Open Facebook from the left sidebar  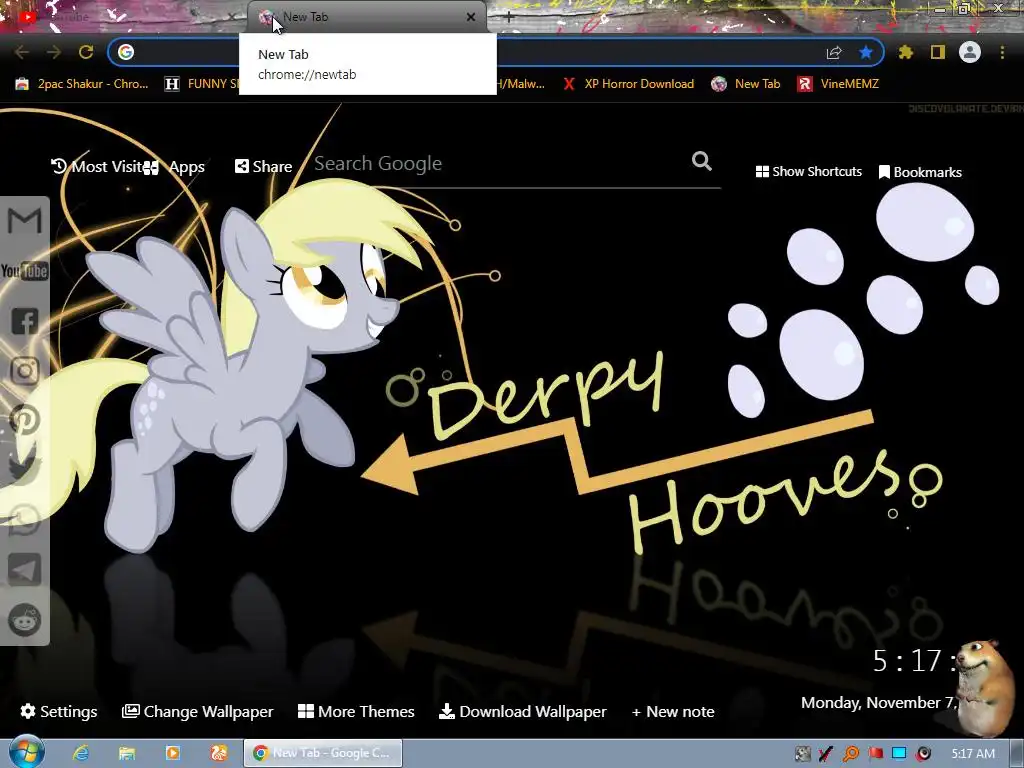point(24,321)
